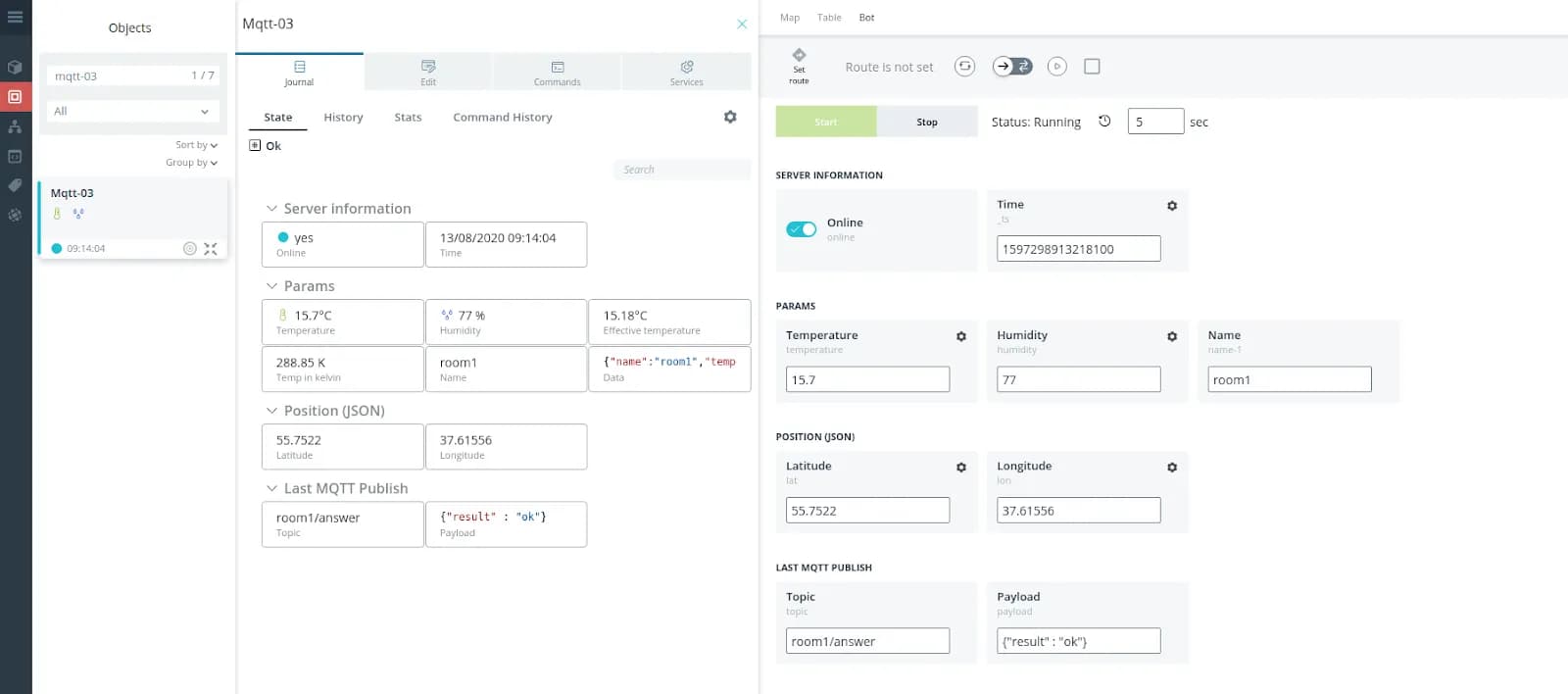Open the Temperature parameter gear settings

961,336
